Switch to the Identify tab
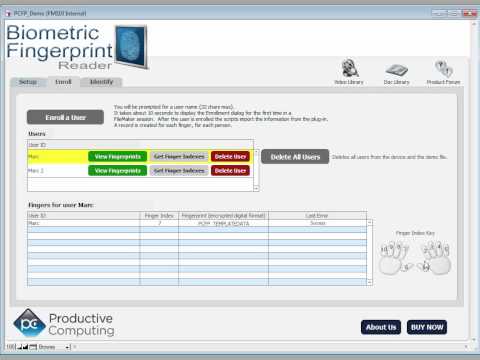This screenshot has width=480, height=360. (101, 82)
